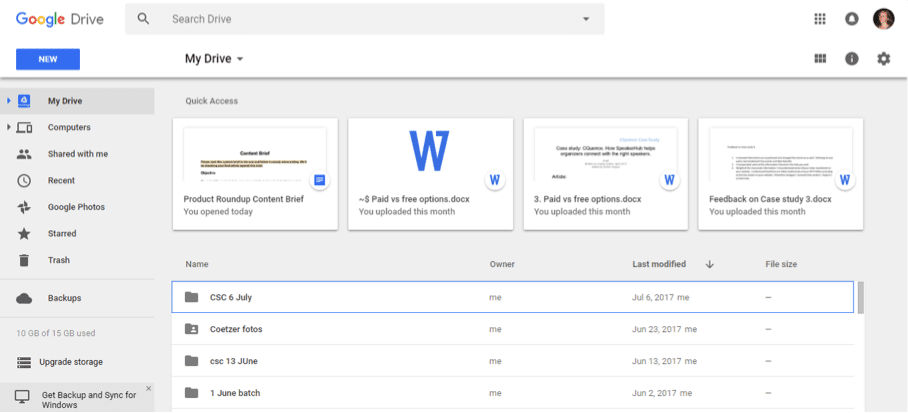Open the 3. Paid vs free options.docx card
908x413 pixels.
tap(606, 174)
